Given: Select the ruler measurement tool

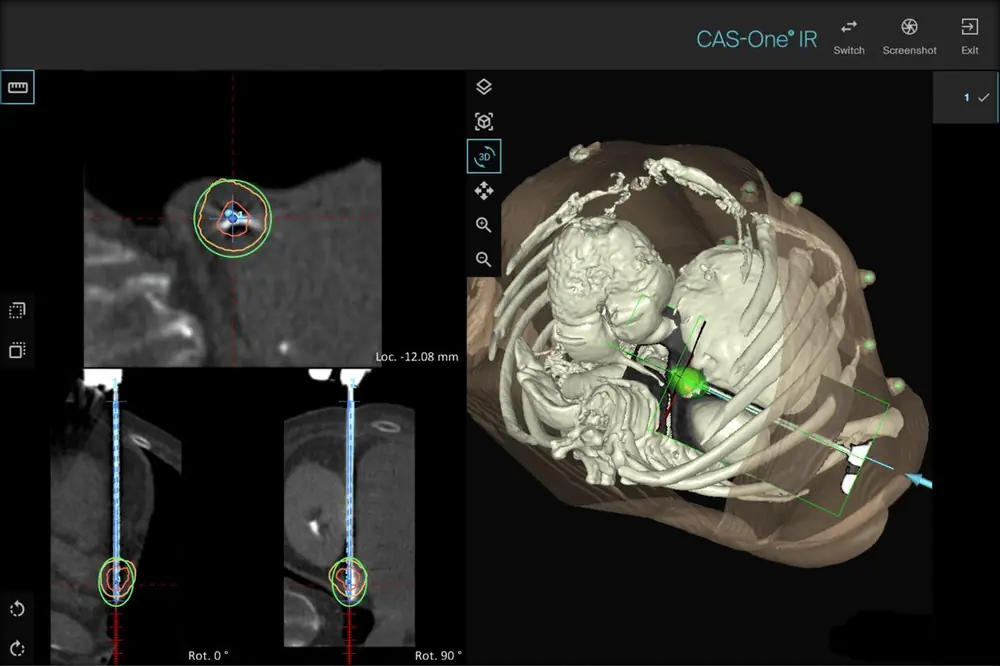Looking at the screenshot, I should [x=17, y=87].
